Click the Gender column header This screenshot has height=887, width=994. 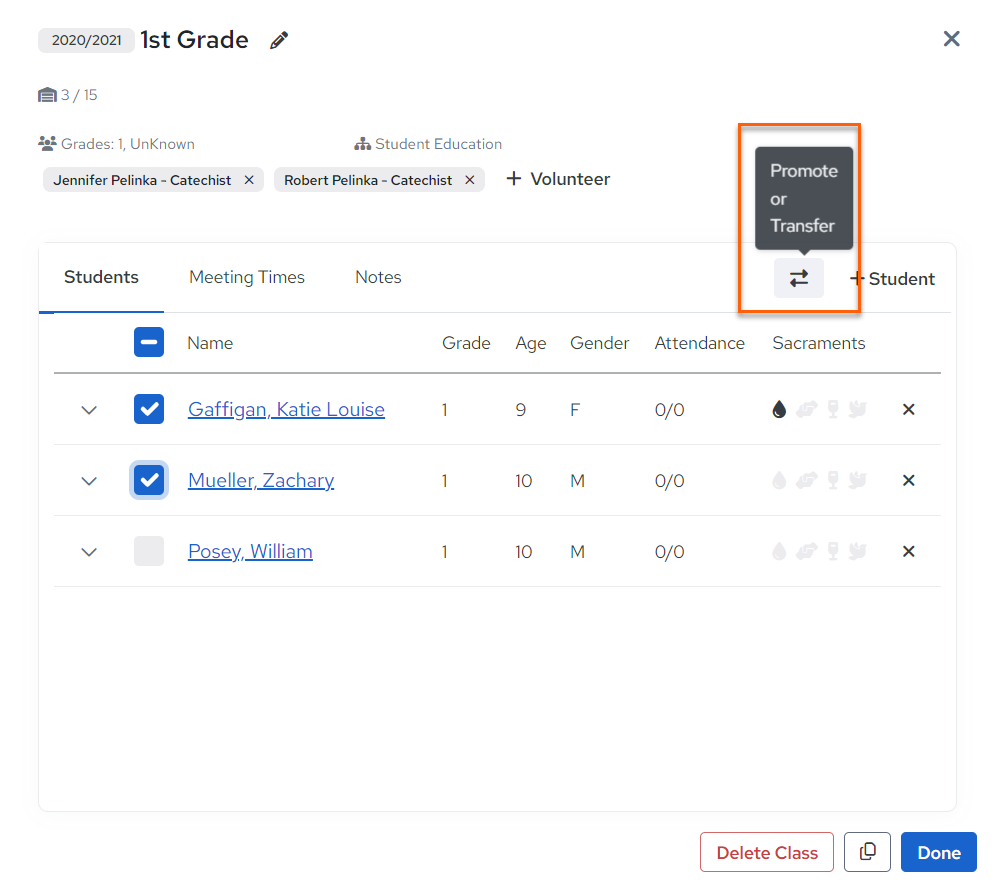tap(600, 343)
